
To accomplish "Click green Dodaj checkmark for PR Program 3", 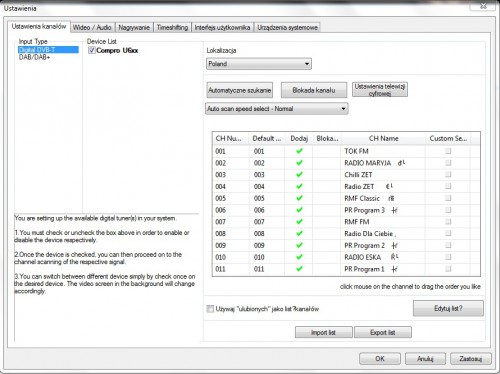I will [299, 210].
